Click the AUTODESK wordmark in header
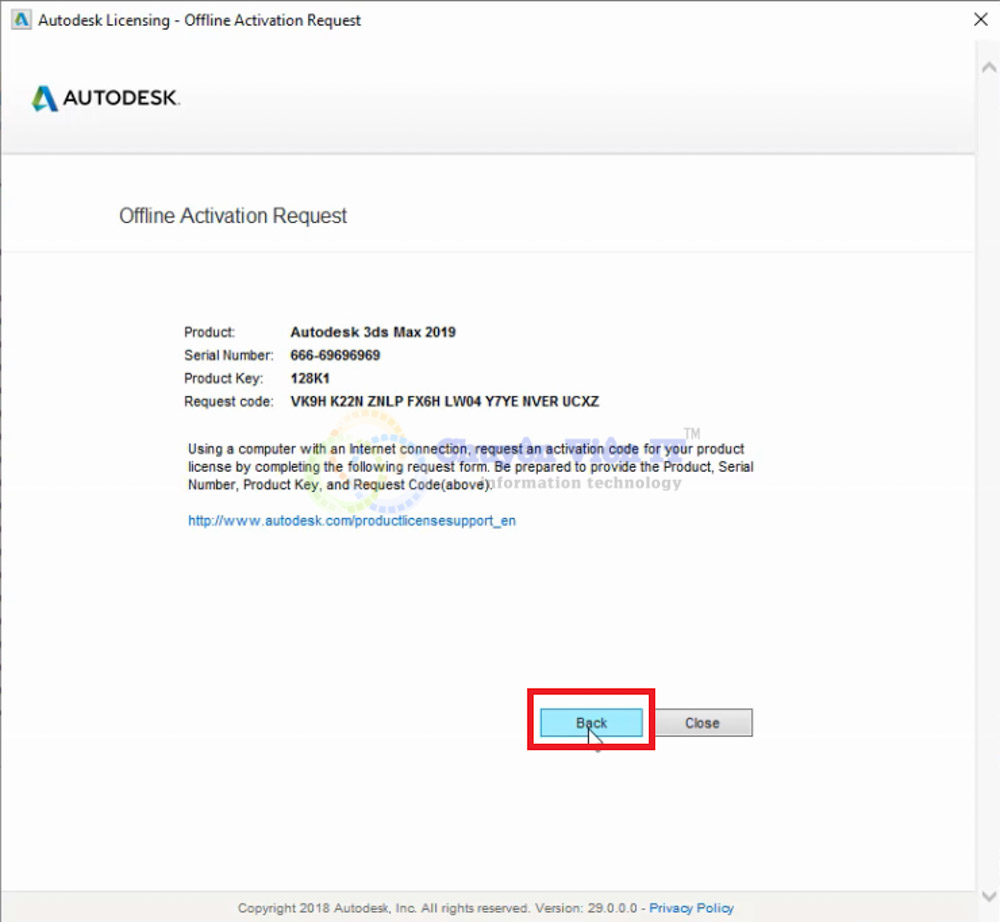 tap(121, 98)
